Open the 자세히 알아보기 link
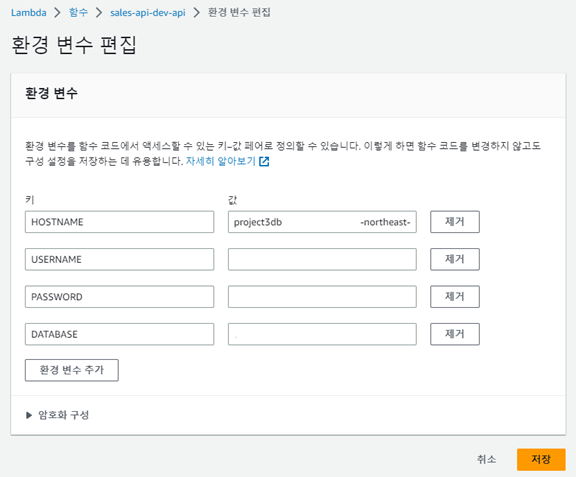576x477 pixels. pyautogui.click(x=220, y=161)
